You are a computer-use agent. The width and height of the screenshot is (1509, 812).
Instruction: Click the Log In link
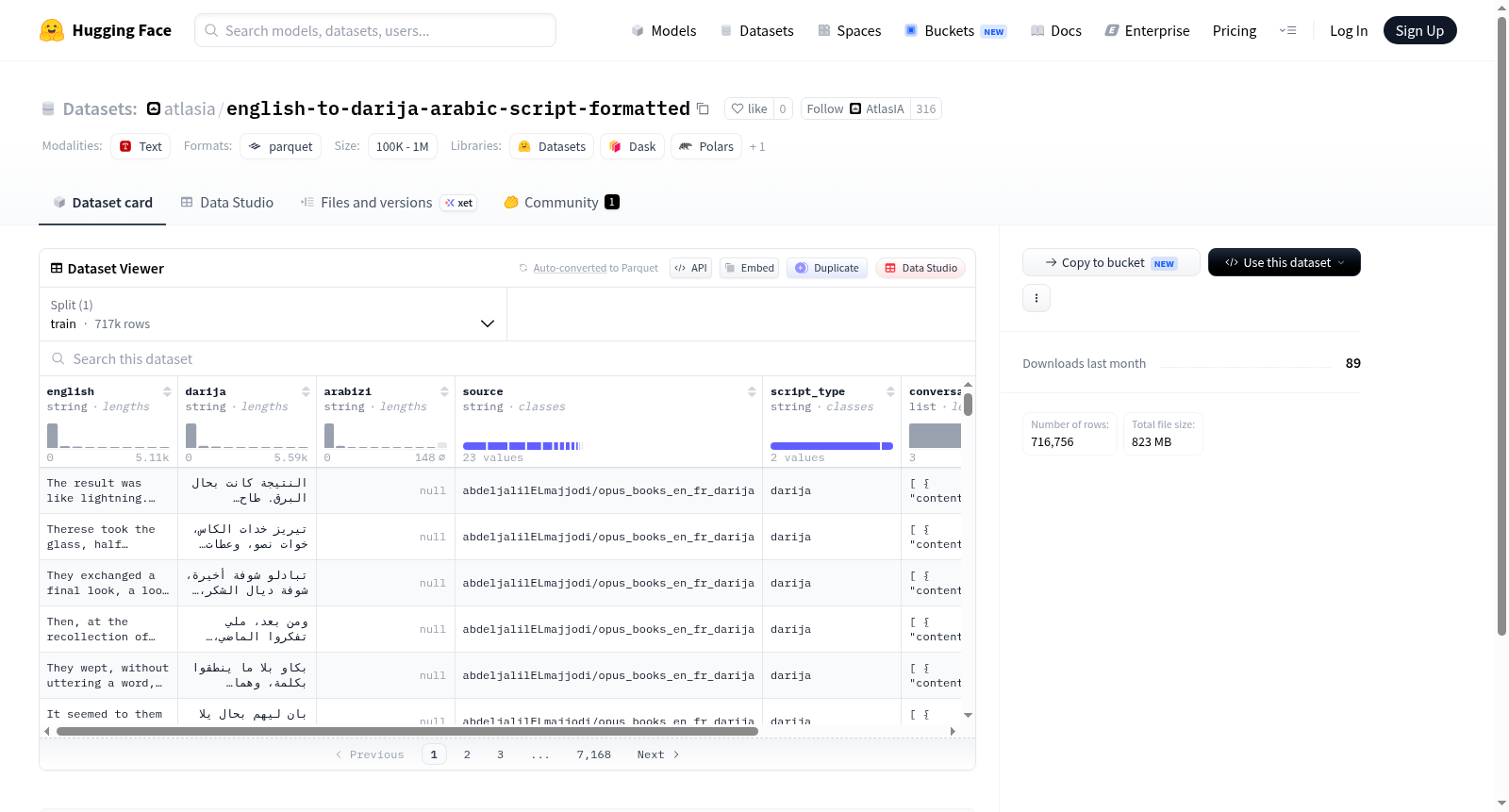(1349, 30)
